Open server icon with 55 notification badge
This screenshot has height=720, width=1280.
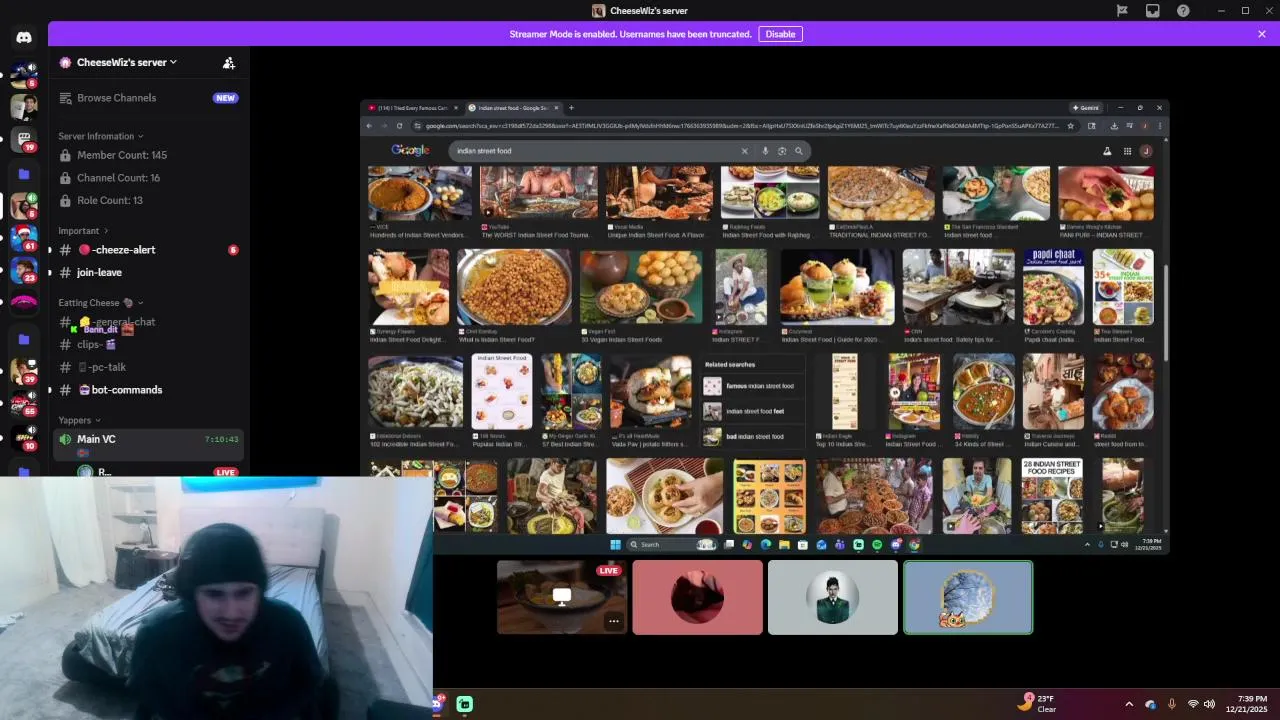(24, 404)
